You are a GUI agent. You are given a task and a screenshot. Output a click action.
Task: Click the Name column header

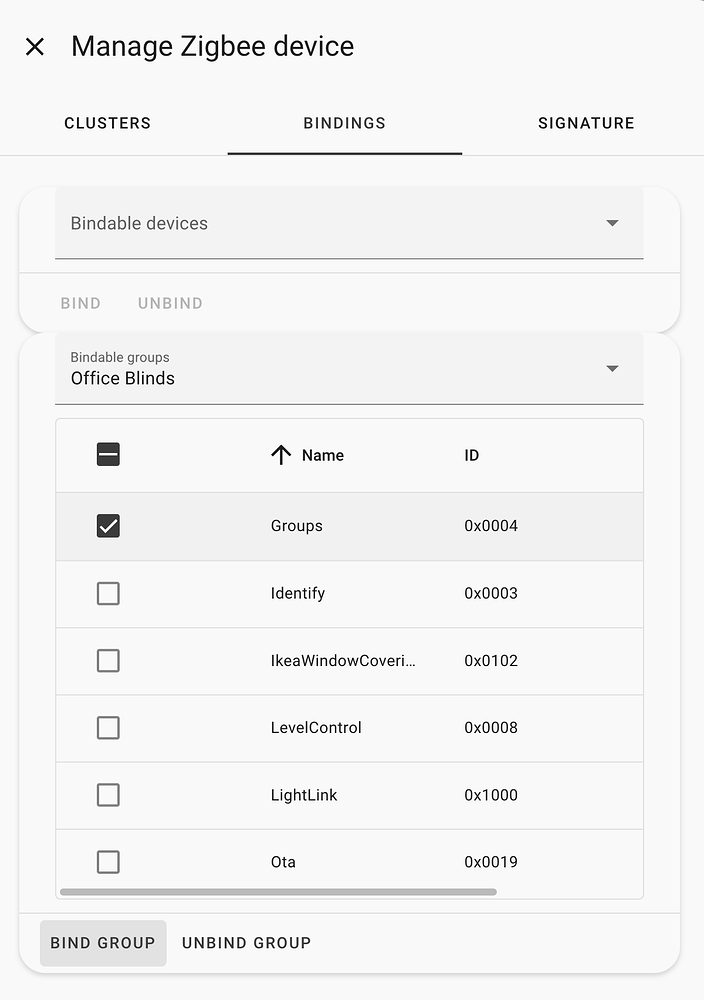321,454
